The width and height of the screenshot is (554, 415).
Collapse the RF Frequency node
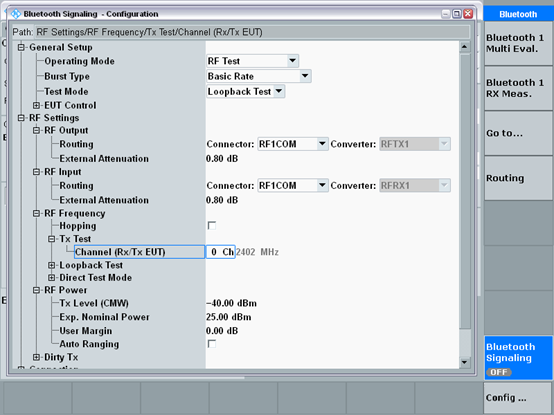click(x=36, y=213)
